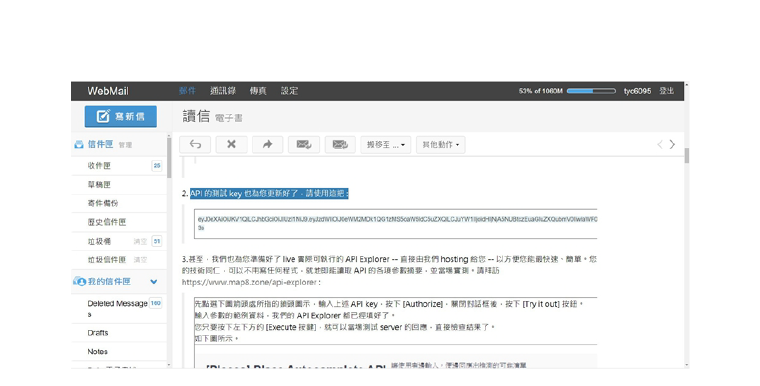Open the 收件匣 inbox folder

[x=99, y=165]
